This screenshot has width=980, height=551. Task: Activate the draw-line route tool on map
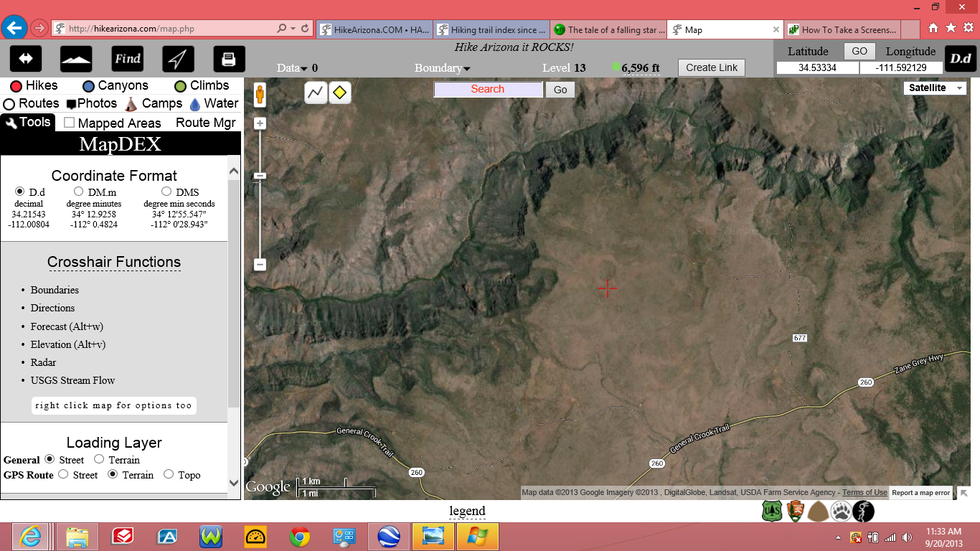click(x=316, y=92)
